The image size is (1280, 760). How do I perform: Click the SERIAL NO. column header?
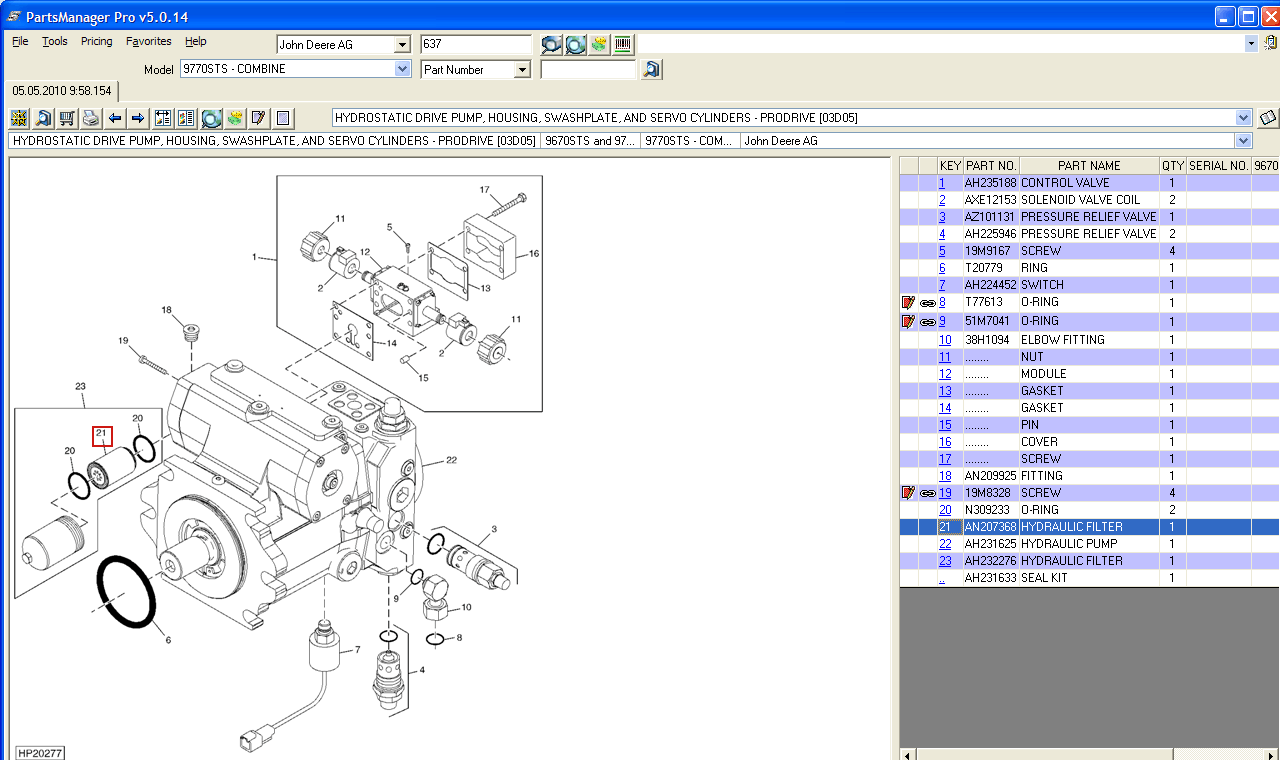pos(1218,166)
